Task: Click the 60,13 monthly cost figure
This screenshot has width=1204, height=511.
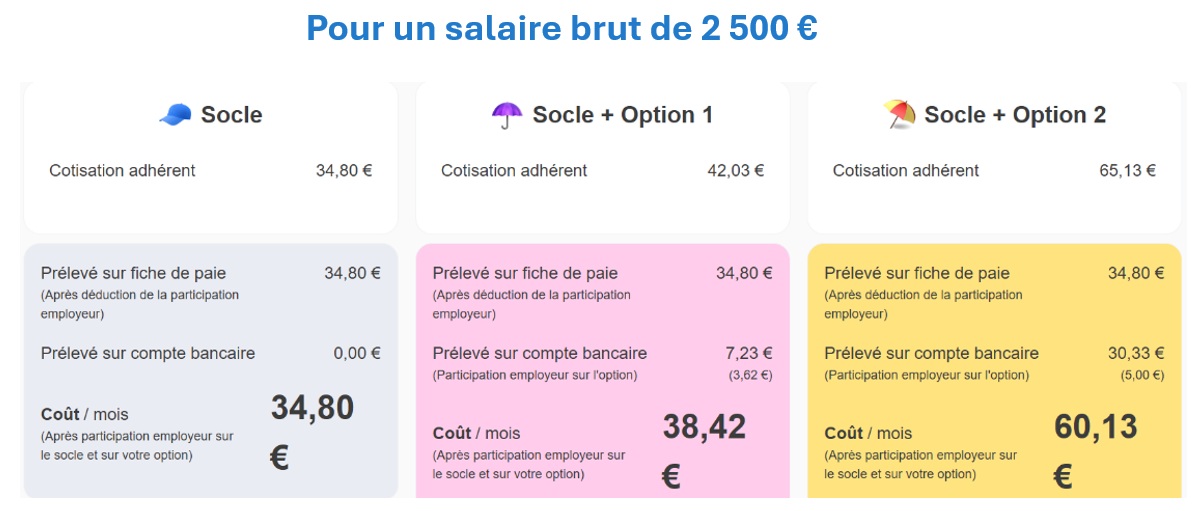Action: (1096, 427)
